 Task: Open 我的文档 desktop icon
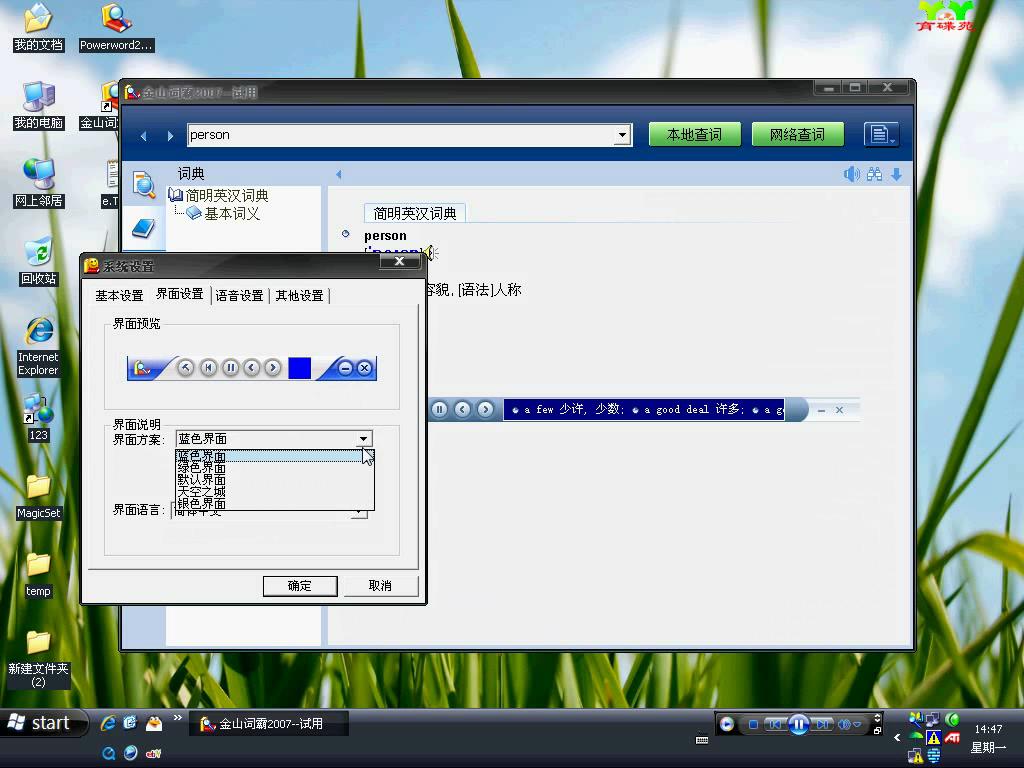(x=39, y=27)
